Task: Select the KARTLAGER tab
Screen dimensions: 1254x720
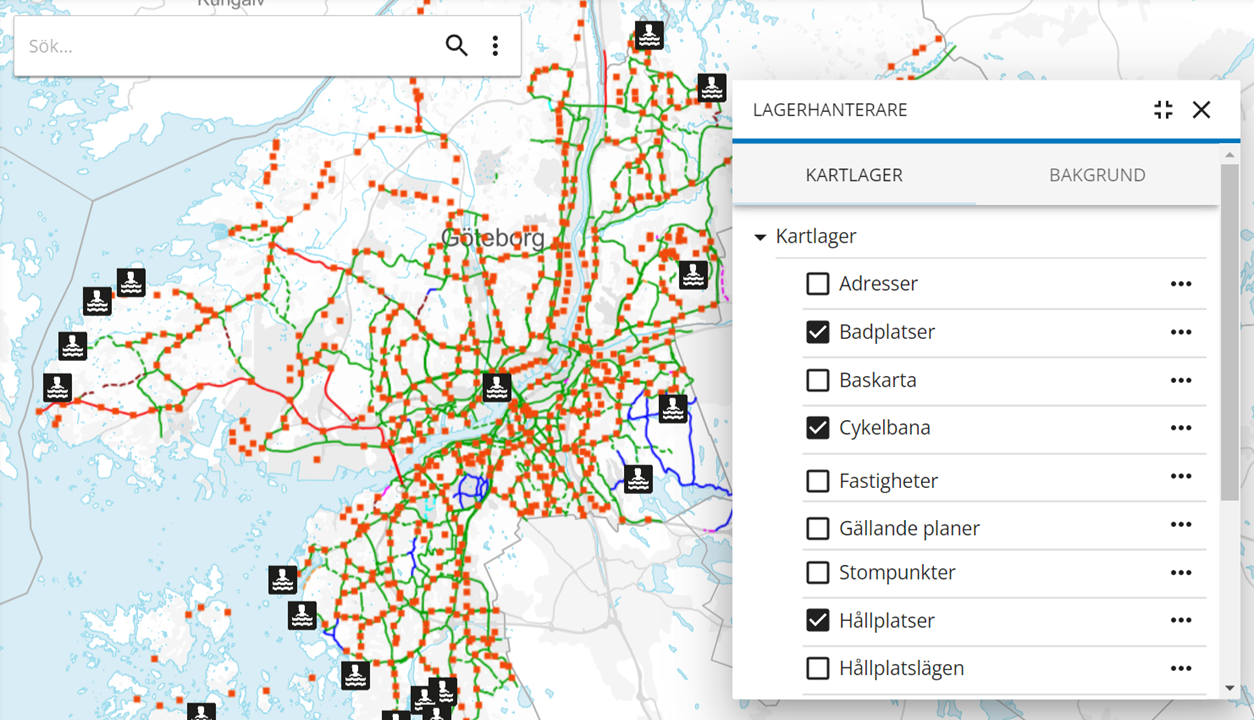Action: pyautogui.click(x=853, y=174)
